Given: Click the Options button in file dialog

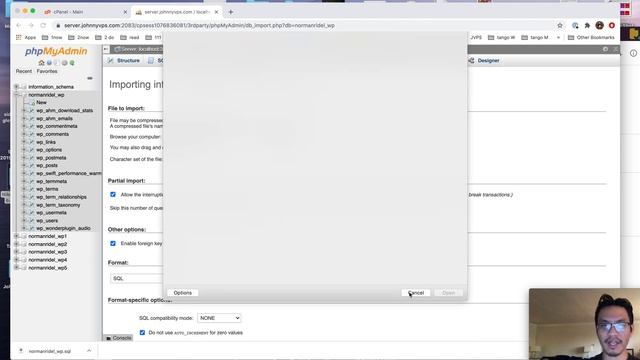Looking at the screenshot, I should coord(182,293).
